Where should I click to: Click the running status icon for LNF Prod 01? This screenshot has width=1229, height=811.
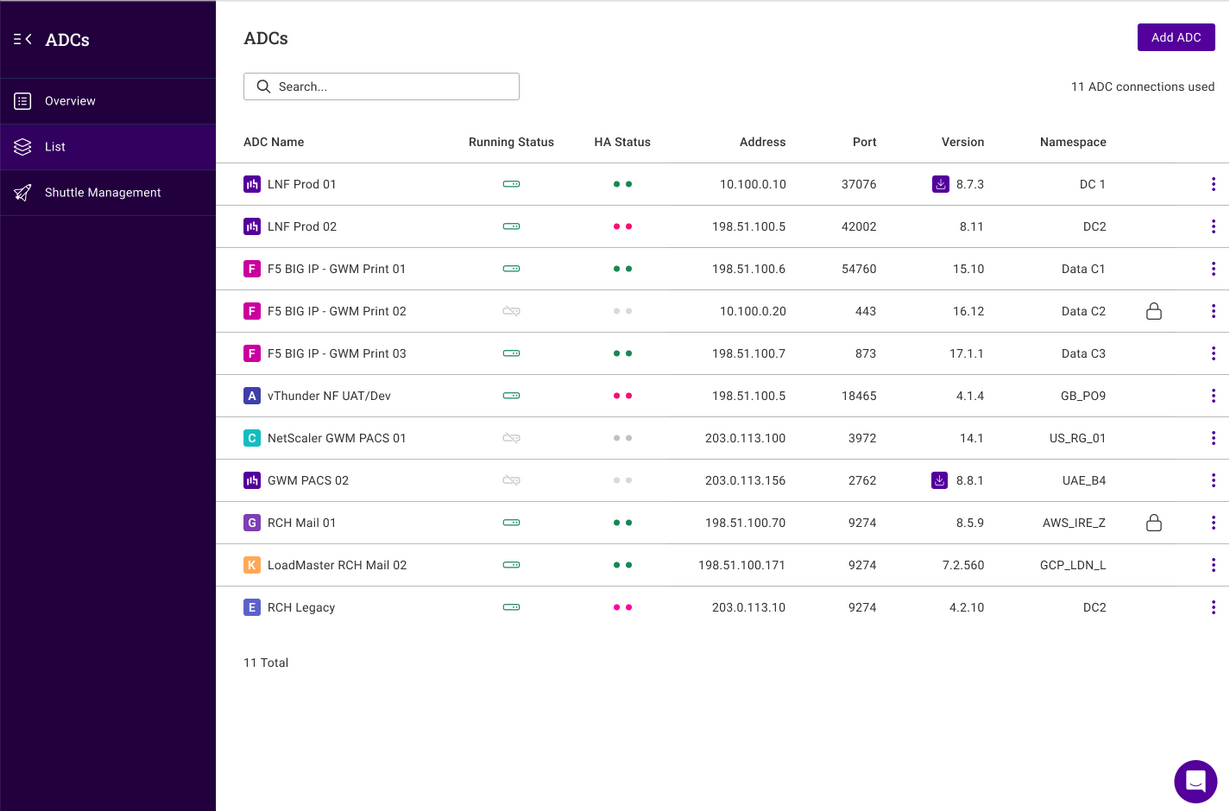tap(511, 184)
